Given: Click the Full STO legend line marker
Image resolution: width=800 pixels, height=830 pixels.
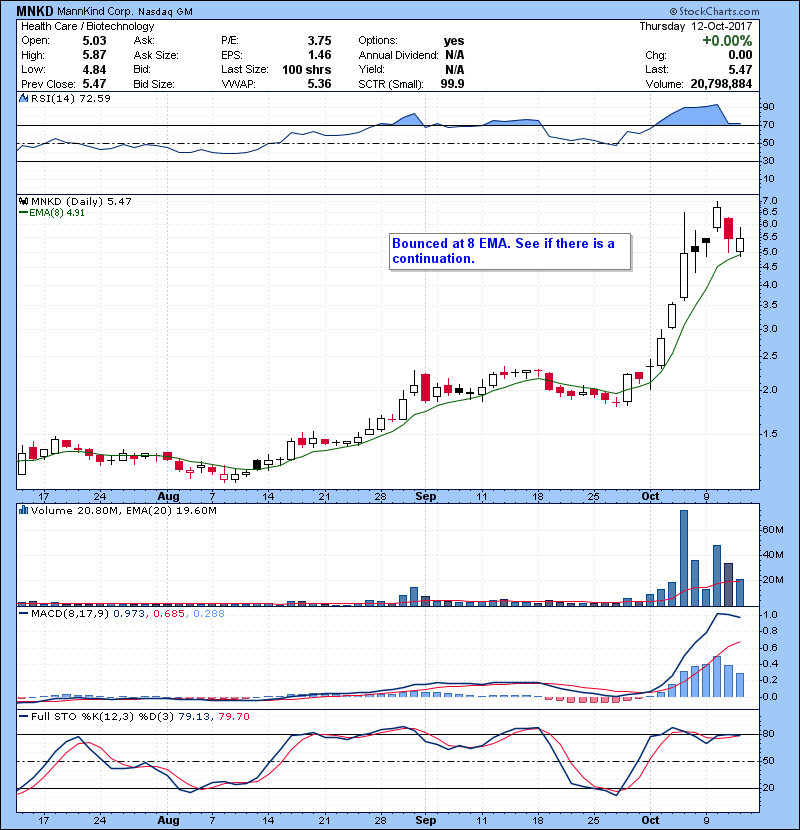Looking at the screenshot, I should tap(23, 716).
